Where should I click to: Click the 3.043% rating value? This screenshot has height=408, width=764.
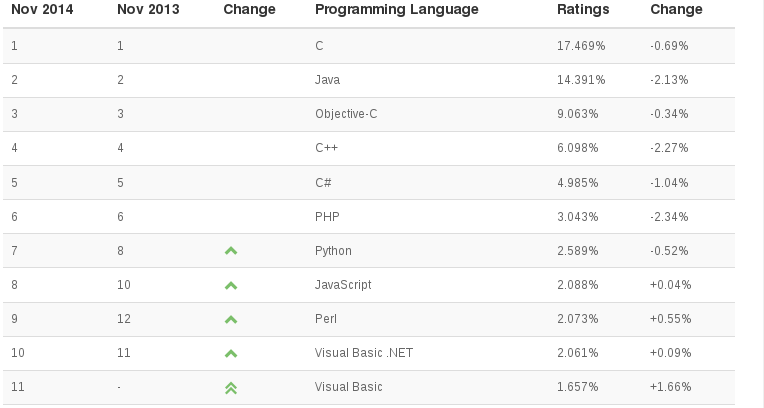coord(578,217)
